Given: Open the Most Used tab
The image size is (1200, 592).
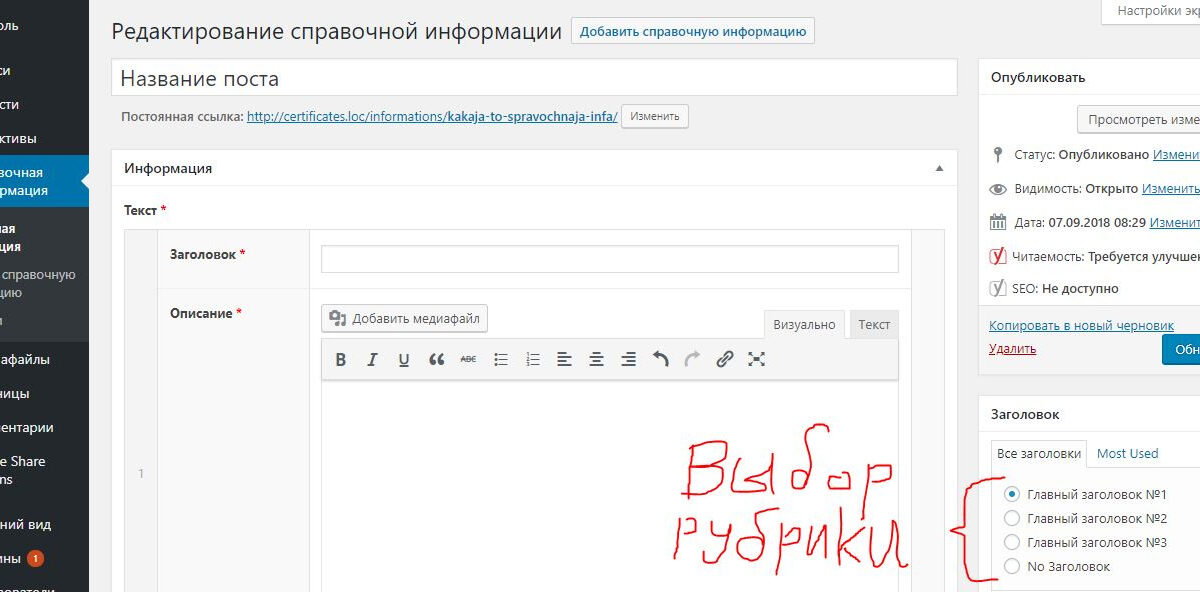Looking at the screenshot, I should 1127,453.
